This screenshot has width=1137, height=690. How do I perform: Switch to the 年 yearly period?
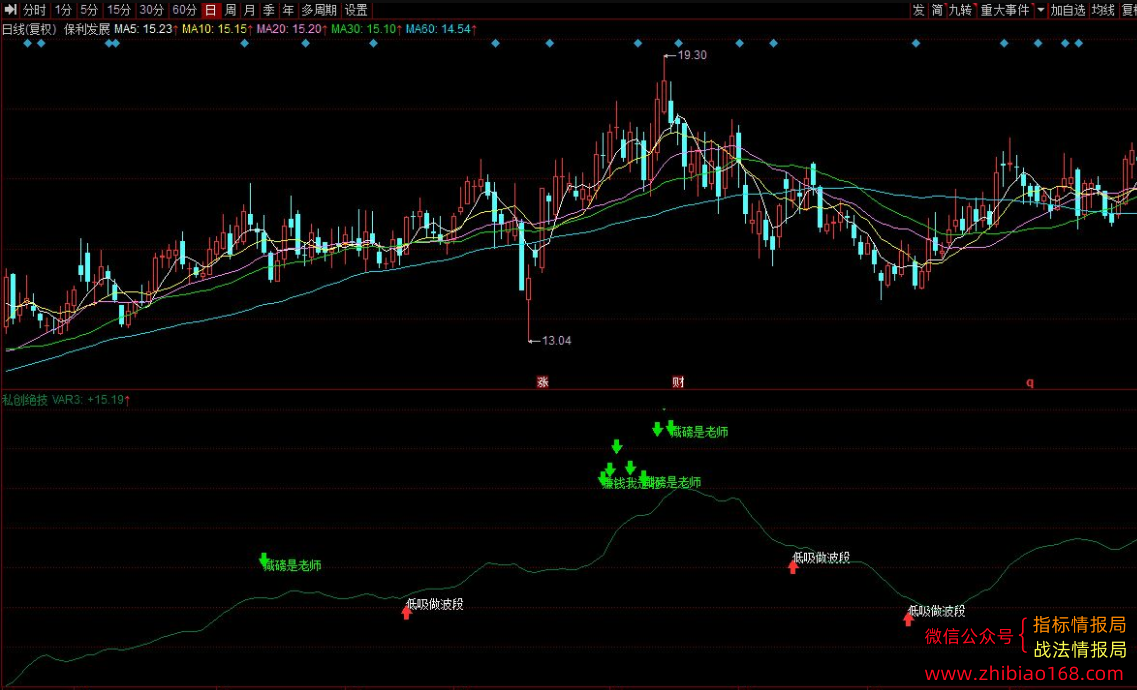[x=289, y=10]
